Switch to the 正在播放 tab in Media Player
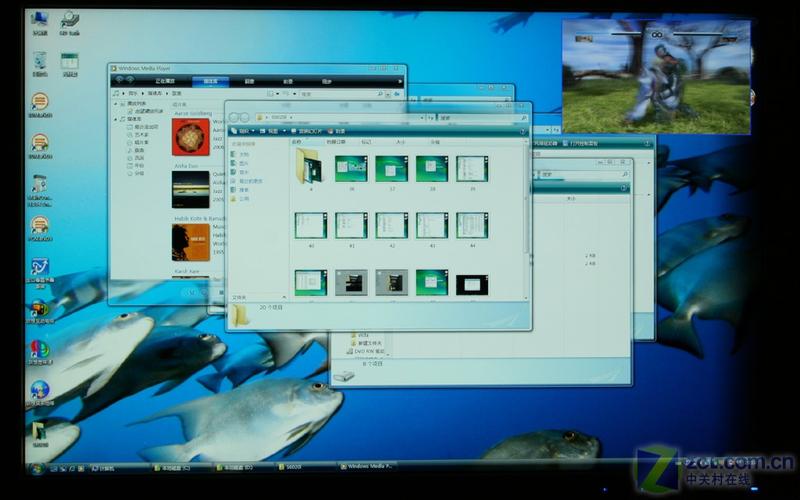Image resolution: width=800 pixels, height=500 pixels. coord(165,81)
